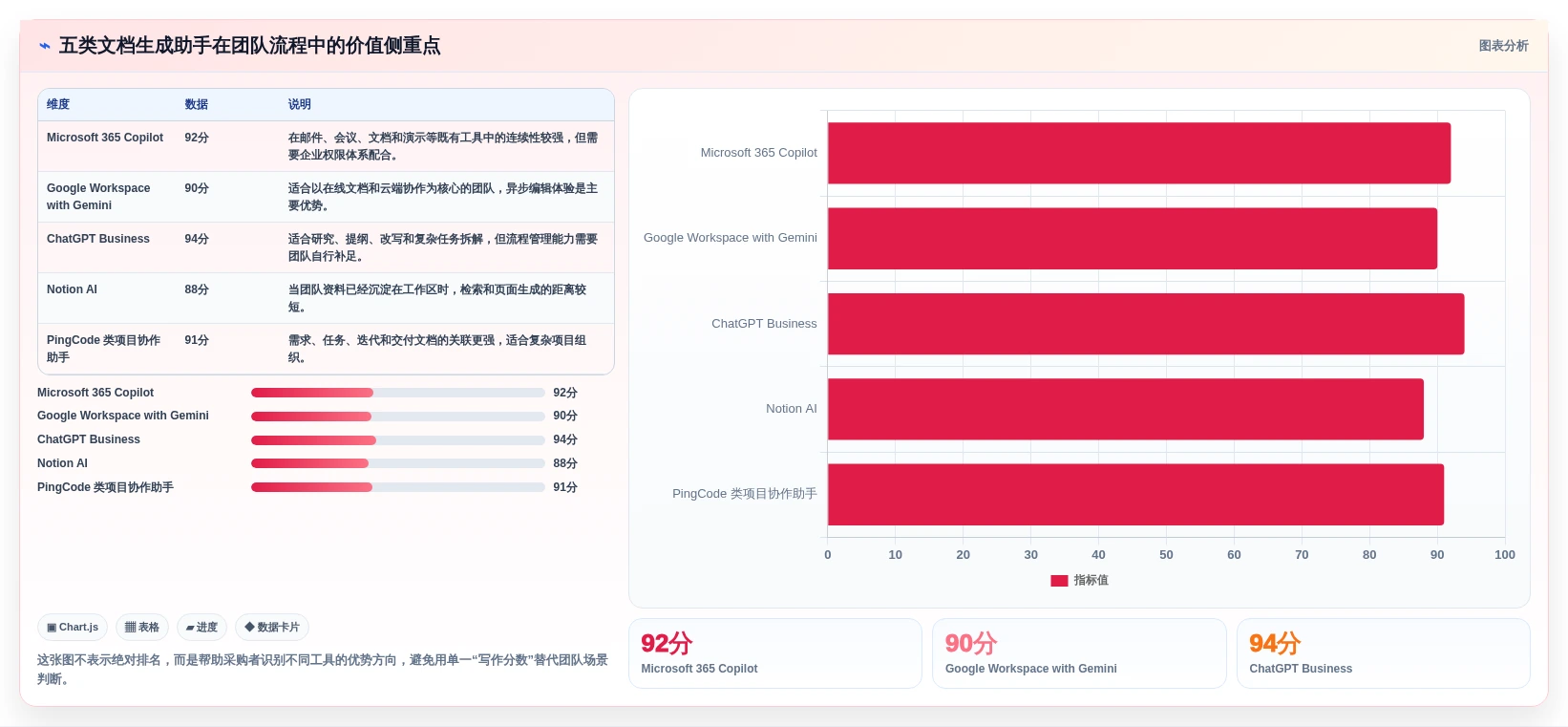The width and height of the screenshot is (1568, 727).
Task: Click the Google Workspace with Gemini y-axis label
Action: 731,238
